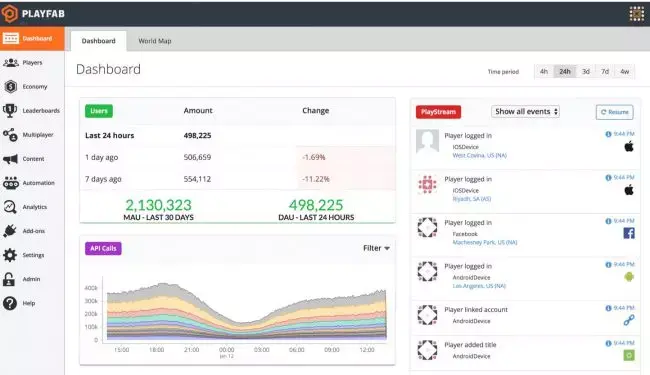Click the PlayStream Resume button

tap(614, 112)
